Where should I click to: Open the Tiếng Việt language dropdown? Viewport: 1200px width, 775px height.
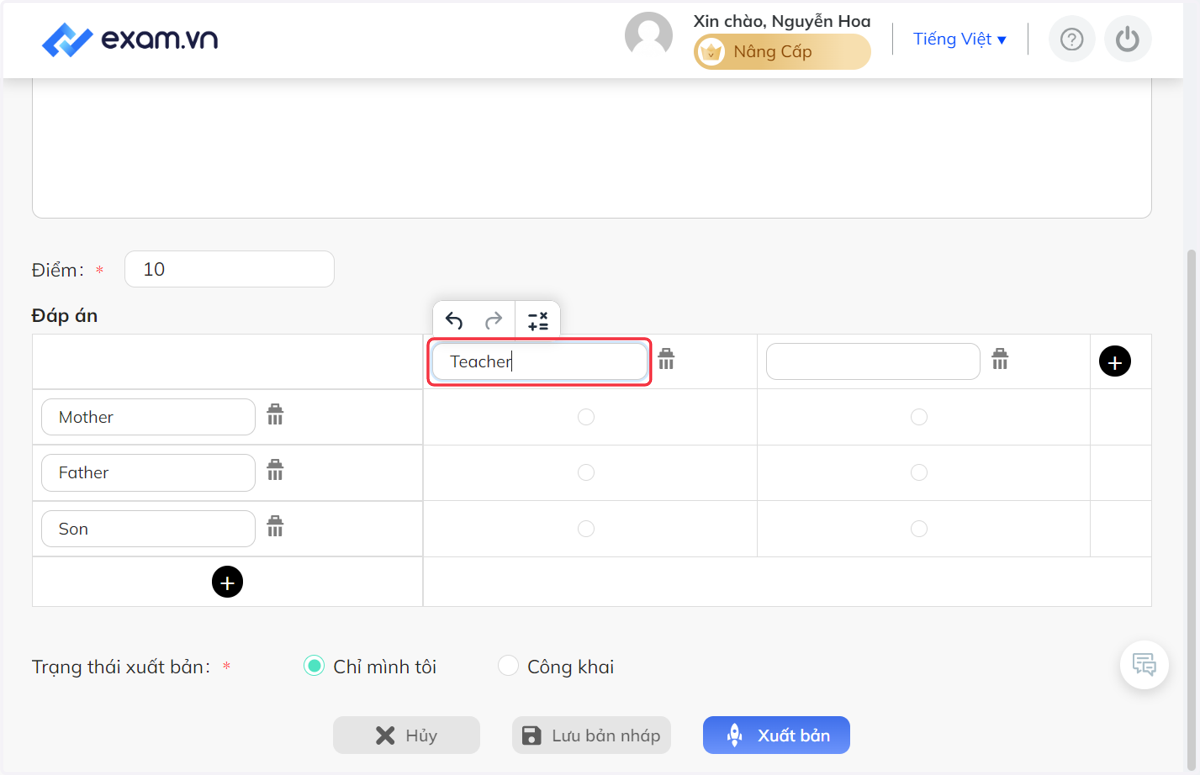click(x=959, y=39)
